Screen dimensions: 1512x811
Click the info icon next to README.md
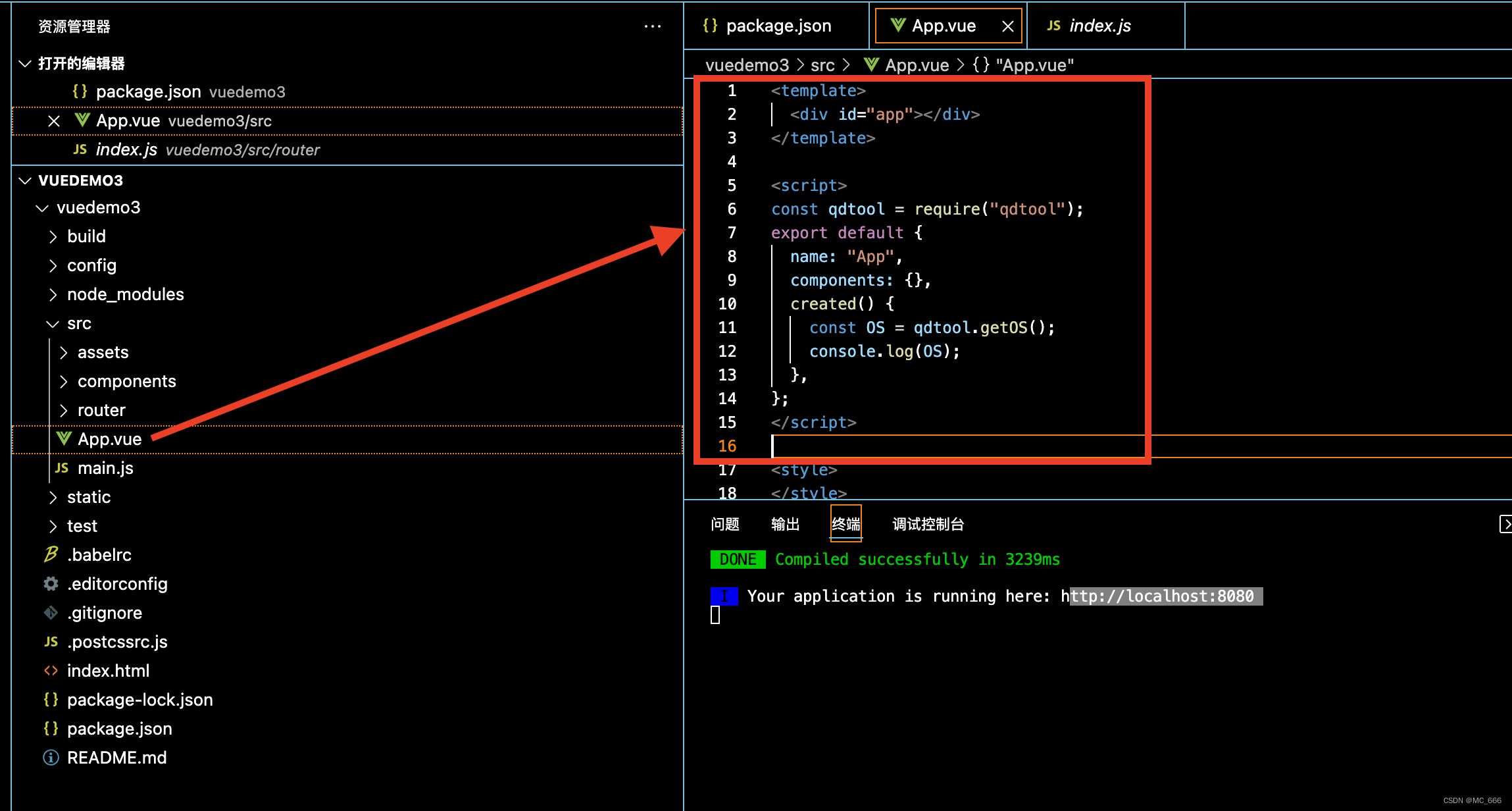point(51,758)
